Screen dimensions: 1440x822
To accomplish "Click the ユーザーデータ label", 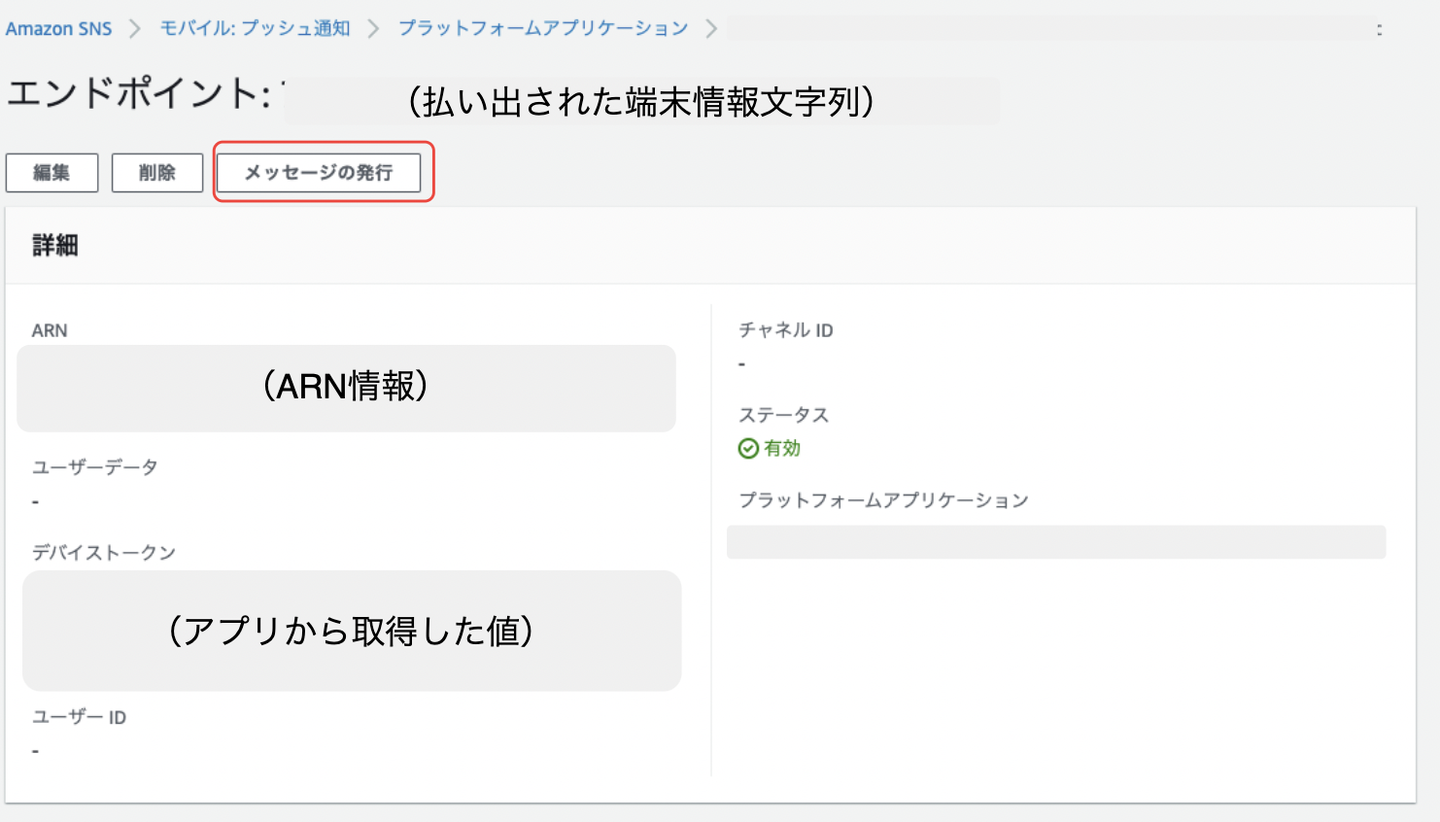I will click(x=95, y=467).
